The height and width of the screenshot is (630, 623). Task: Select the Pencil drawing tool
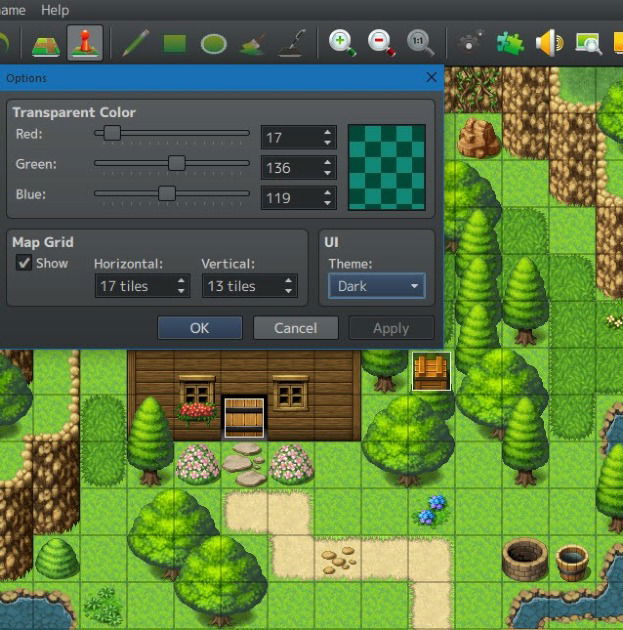click(x=135, y=43)
